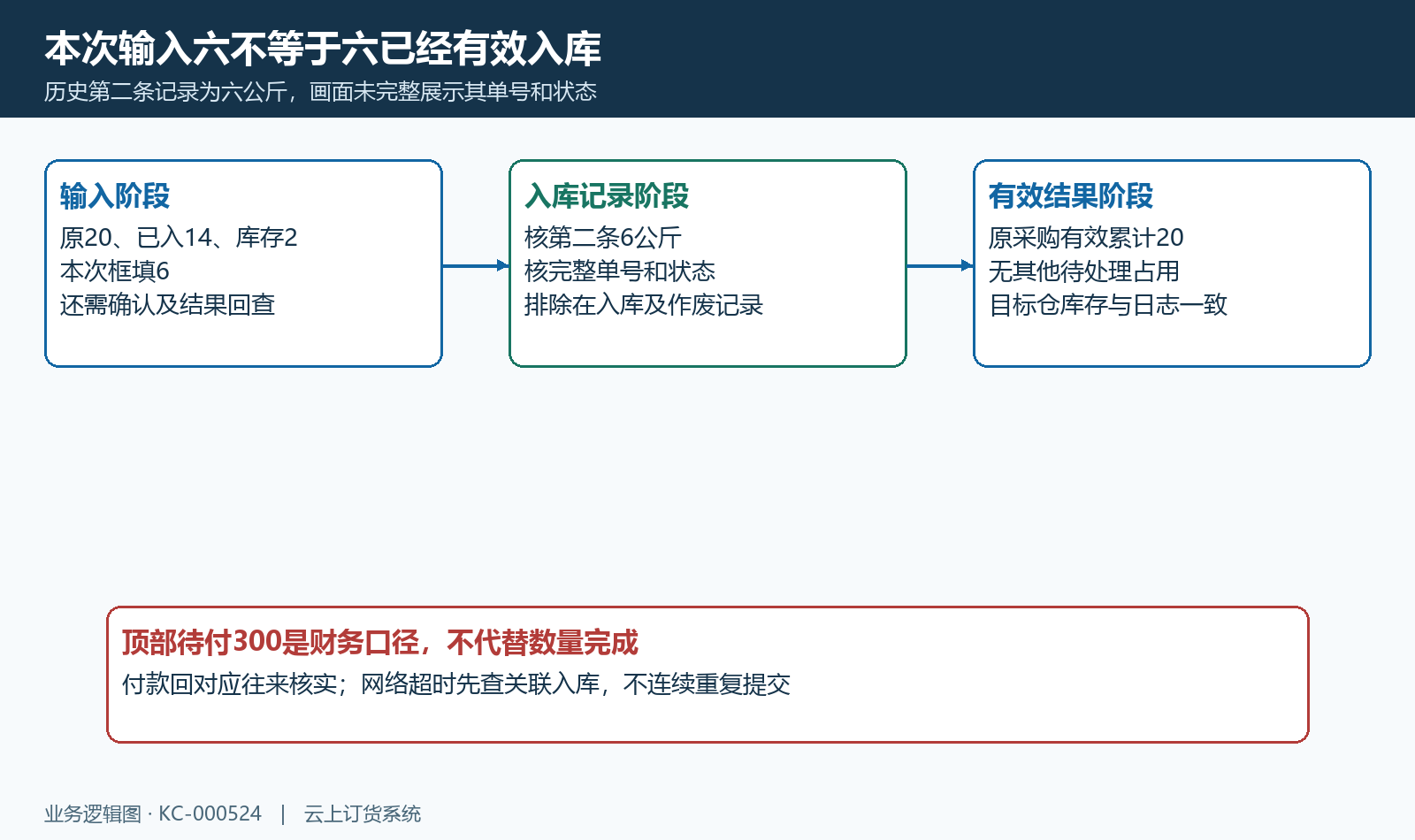The image size is (1415, 840).
Task: Click the red heading 顶部待付300是财务口径
Action: [271, 643]
